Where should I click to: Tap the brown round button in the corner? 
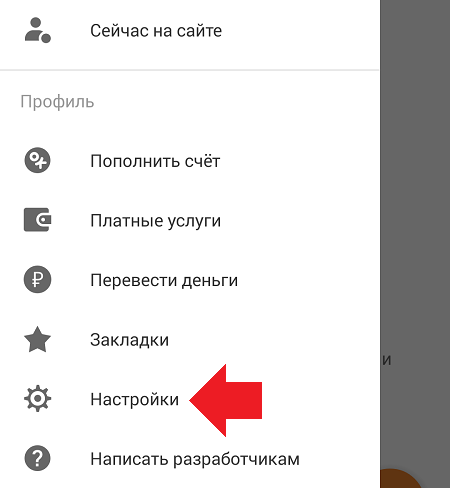pyautogui.click(x=401, y=479)
